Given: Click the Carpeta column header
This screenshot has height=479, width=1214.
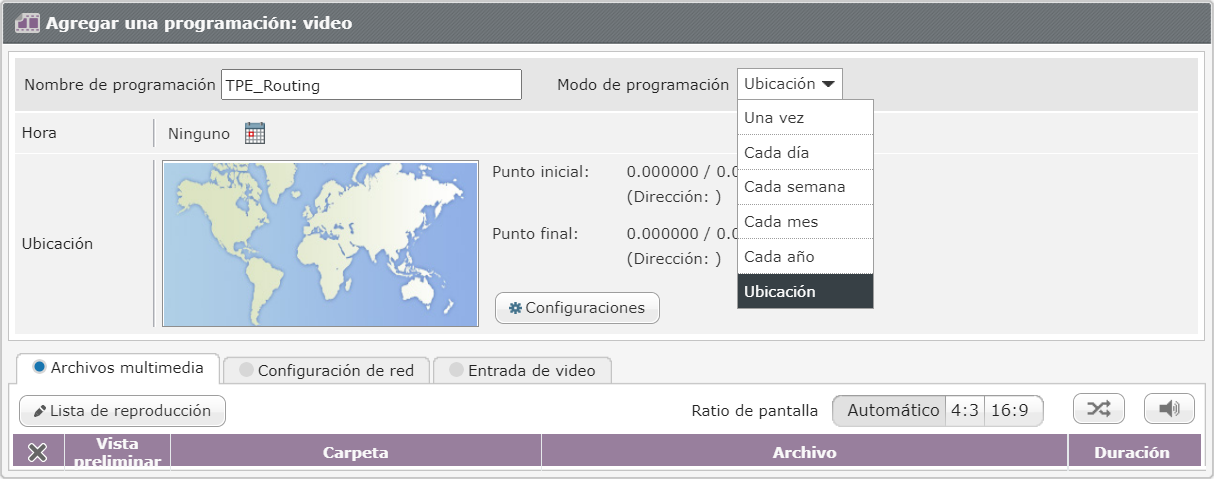Looking at the screenshot, I should coord(356,452).
